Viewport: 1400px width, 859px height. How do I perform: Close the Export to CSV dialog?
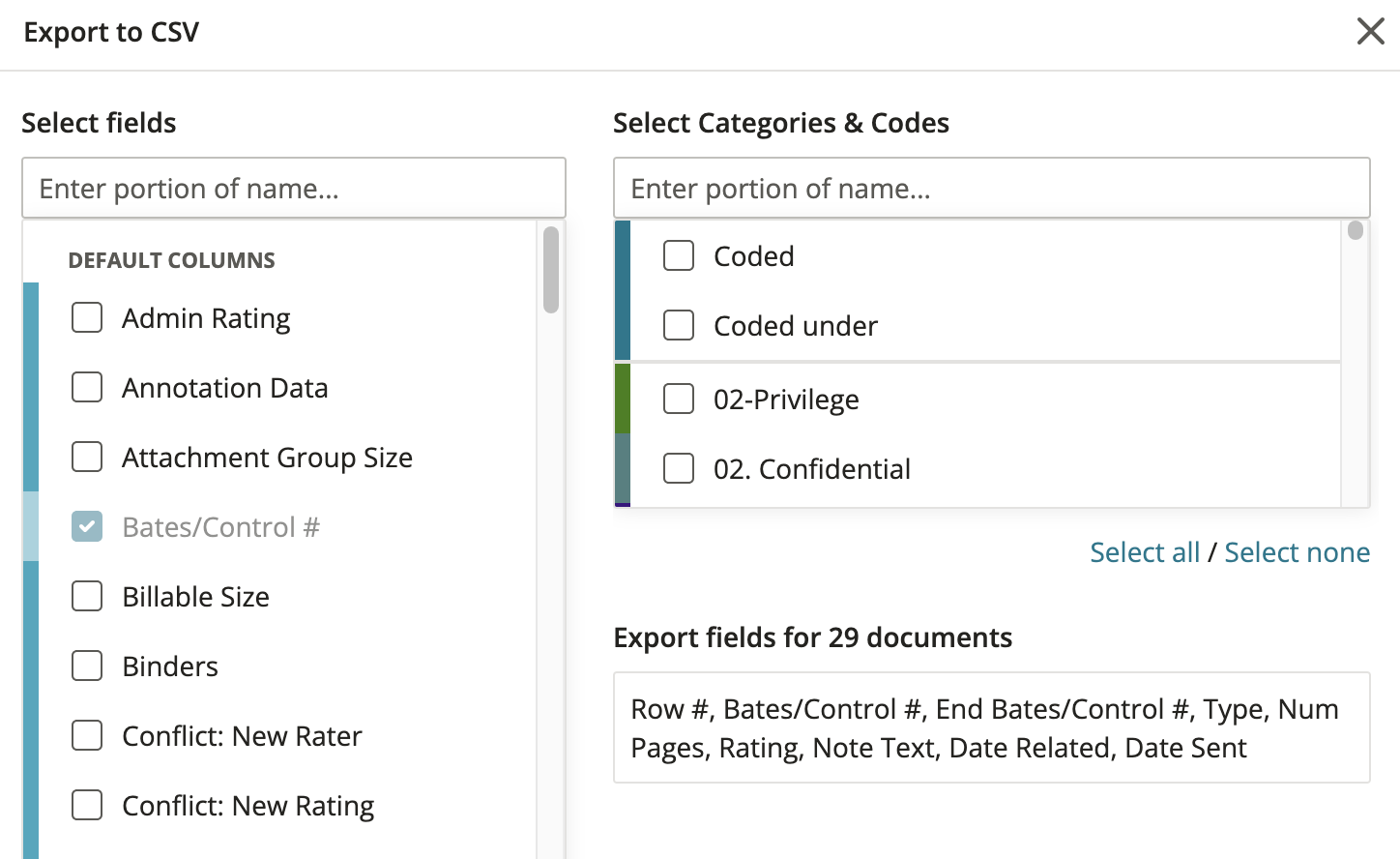(x=1371, y=31)
